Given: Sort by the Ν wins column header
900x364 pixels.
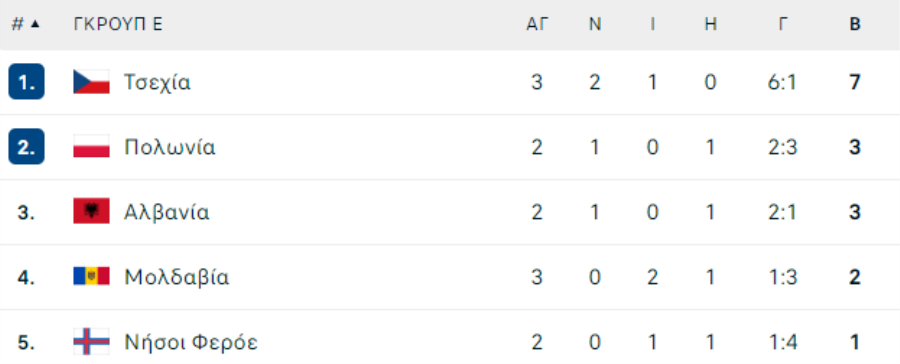Looking at the screenshot, I should tap(595, 25).
